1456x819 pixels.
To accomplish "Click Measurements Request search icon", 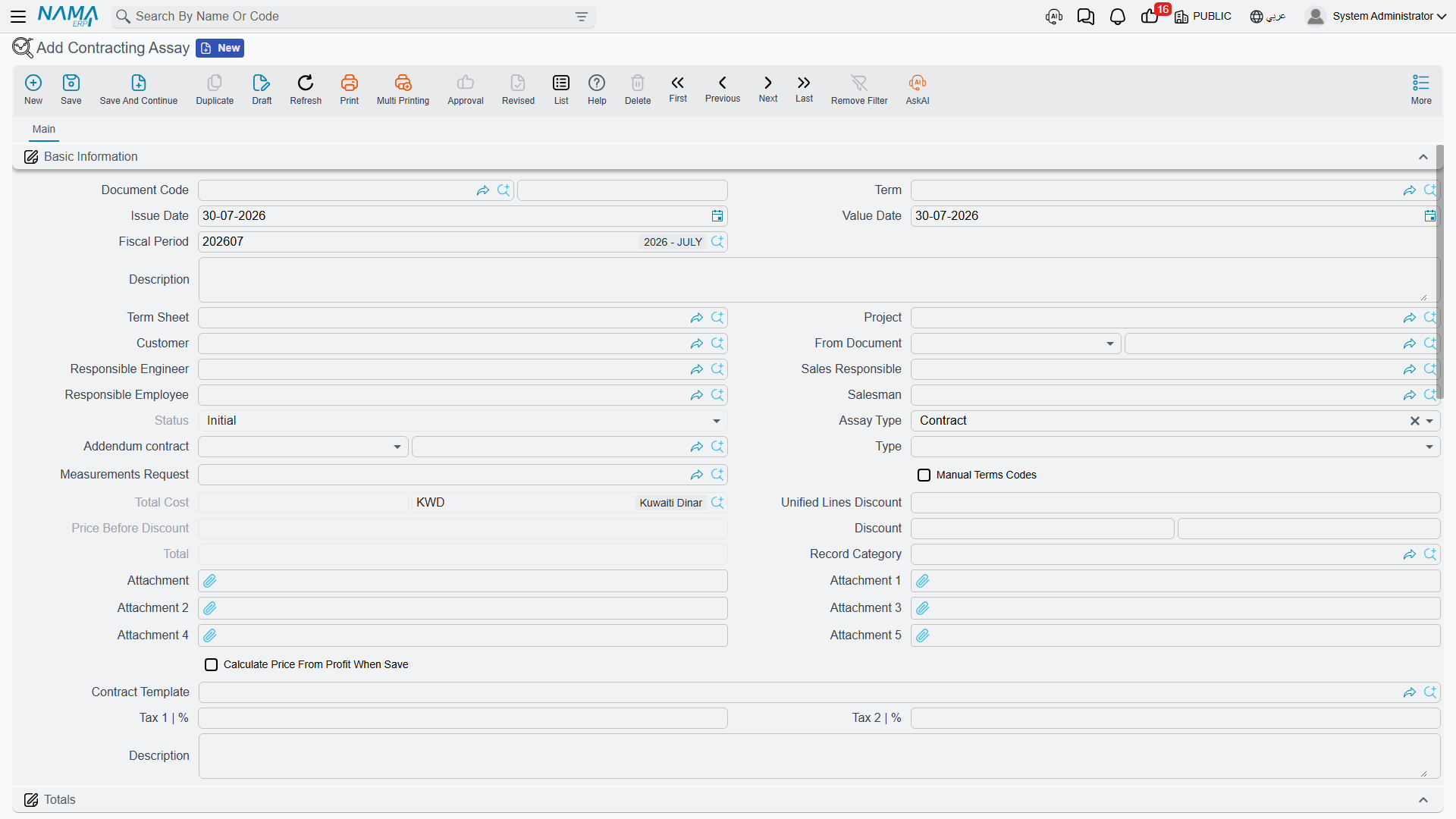I will [717, 475].
